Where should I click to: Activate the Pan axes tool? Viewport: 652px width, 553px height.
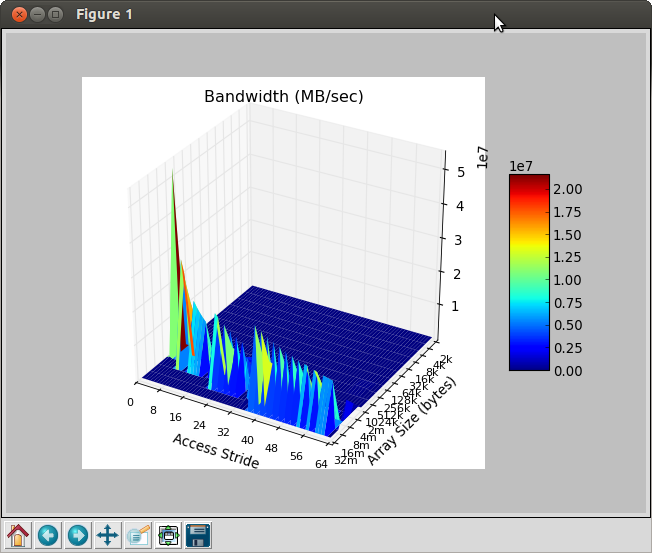tap(108, 535)
